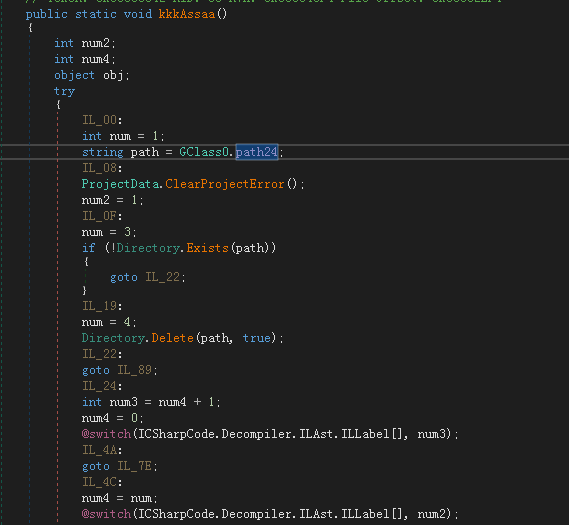Click the IL_08: label

(x=102, y=168)
